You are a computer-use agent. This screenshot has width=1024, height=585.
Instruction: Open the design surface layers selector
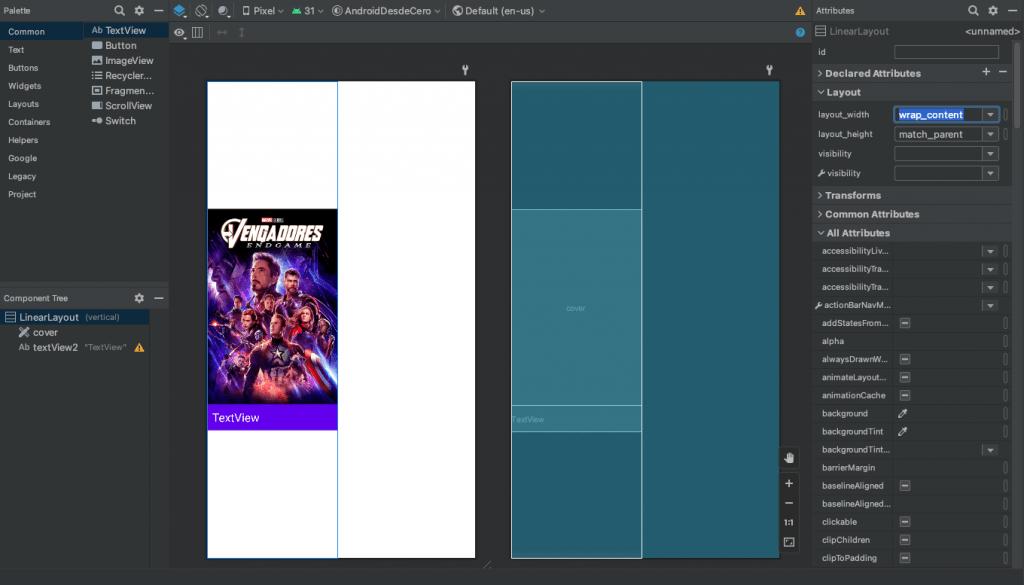tap(180, 11)
